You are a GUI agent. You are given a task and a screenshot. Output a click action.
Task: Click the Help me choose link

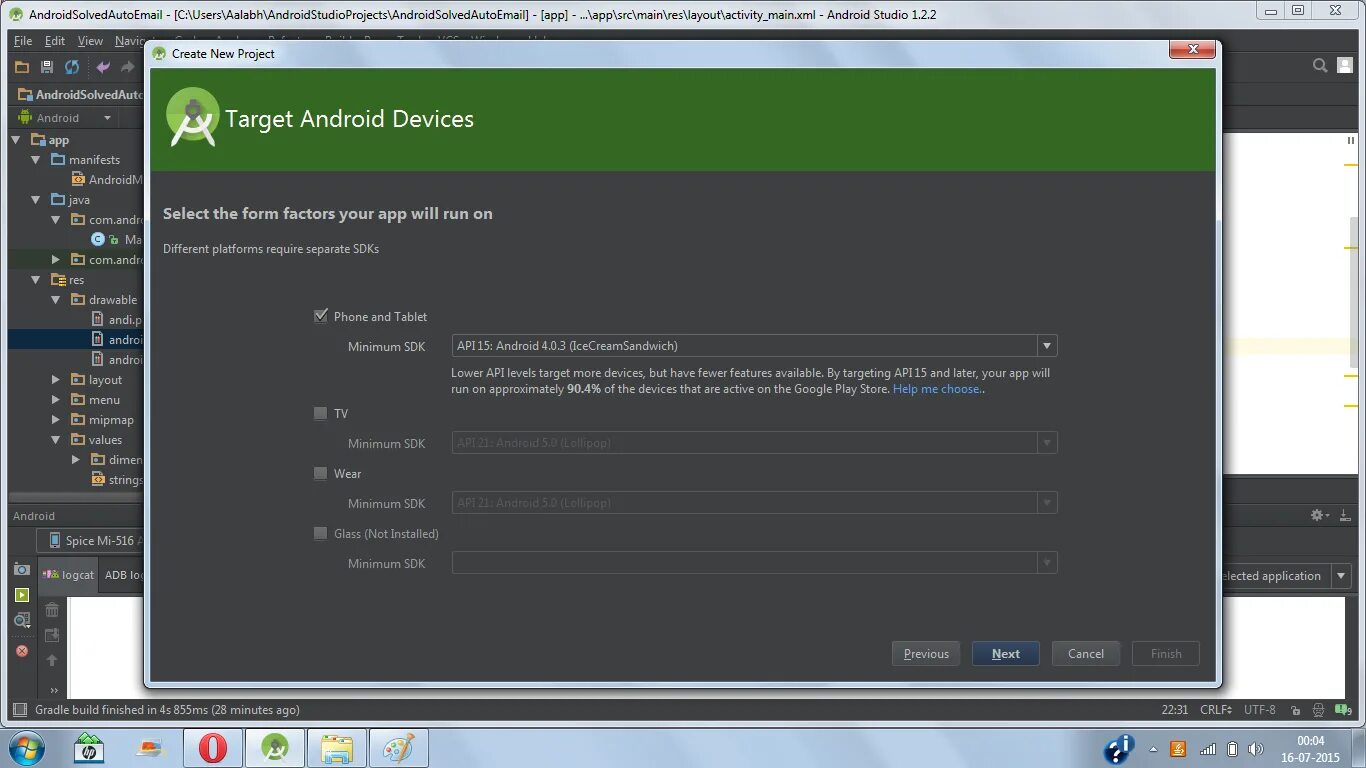click(x=936, y=389)
